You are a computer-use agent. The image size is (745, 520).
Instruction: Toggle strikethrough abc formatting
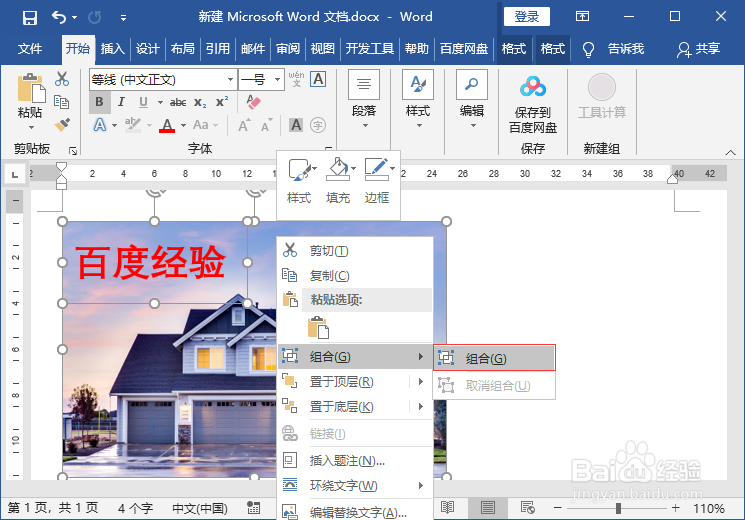coord(178,102)
